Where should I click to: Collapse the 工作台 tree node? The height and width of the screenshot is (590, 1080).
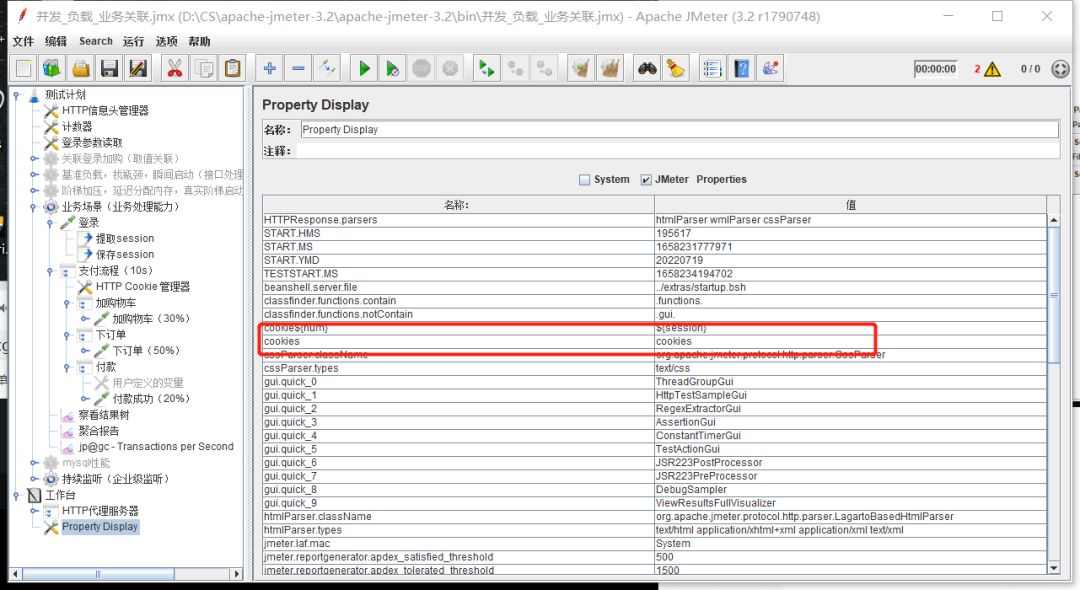click(17, 495)
